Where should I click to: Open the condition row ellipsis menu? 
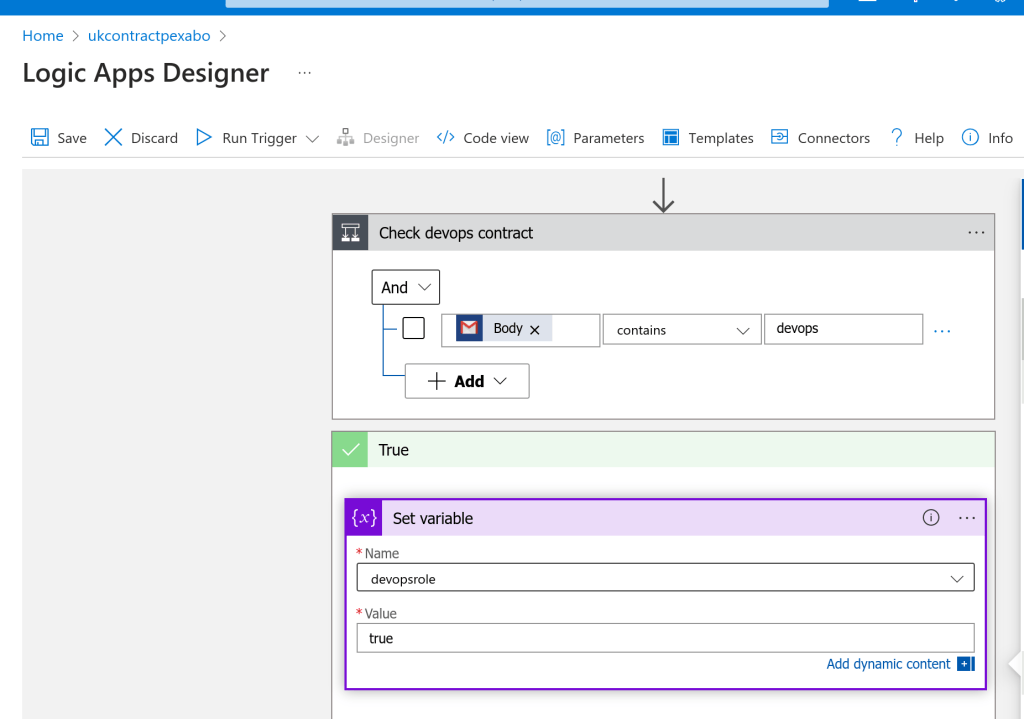pyautogui.click(x=942, y=331)
